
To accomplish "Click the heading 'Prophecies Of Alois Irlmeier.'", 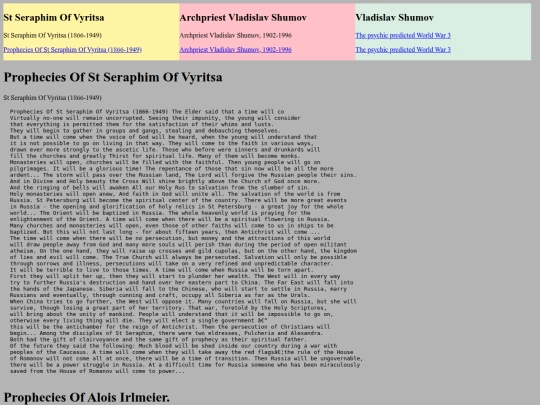I will tap(86, 397).
